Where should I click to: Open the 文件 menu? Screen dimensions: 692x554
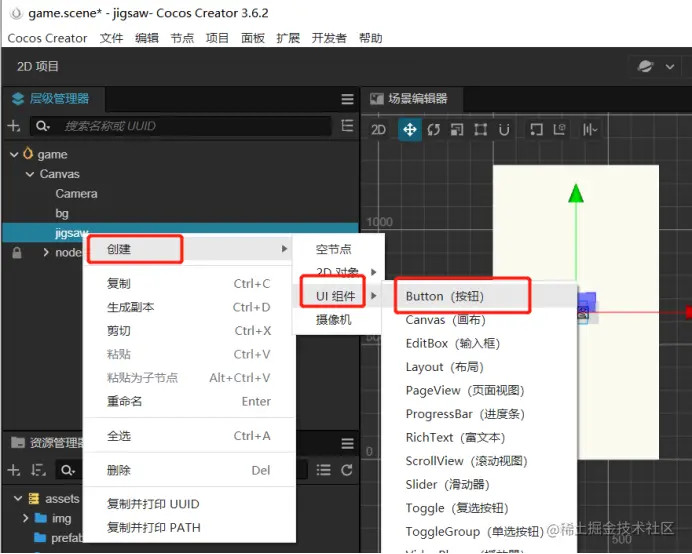111,38
